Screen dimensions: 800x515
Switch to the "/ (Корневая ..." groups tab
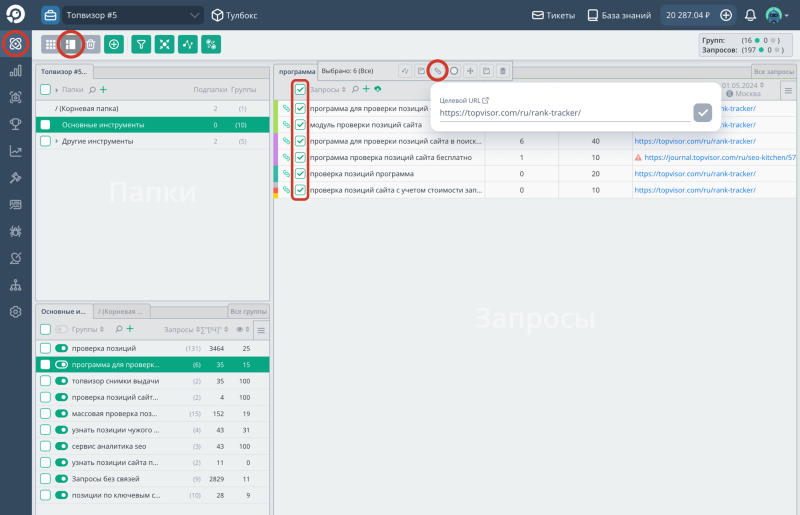point(121,311)
